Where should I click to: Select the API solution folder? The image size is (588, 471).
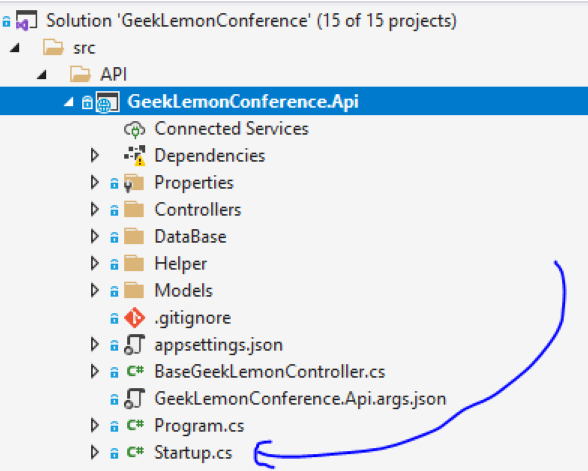(x=114, y=75)
